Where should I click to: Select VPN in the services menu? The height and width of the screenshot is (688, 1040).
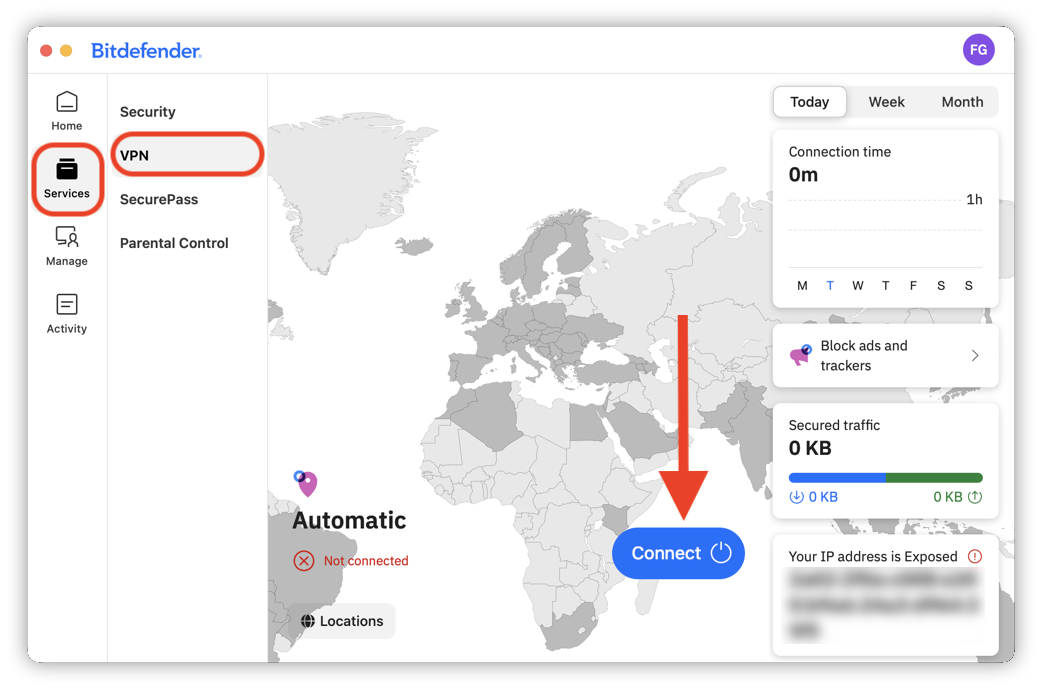tap(188, 155)
